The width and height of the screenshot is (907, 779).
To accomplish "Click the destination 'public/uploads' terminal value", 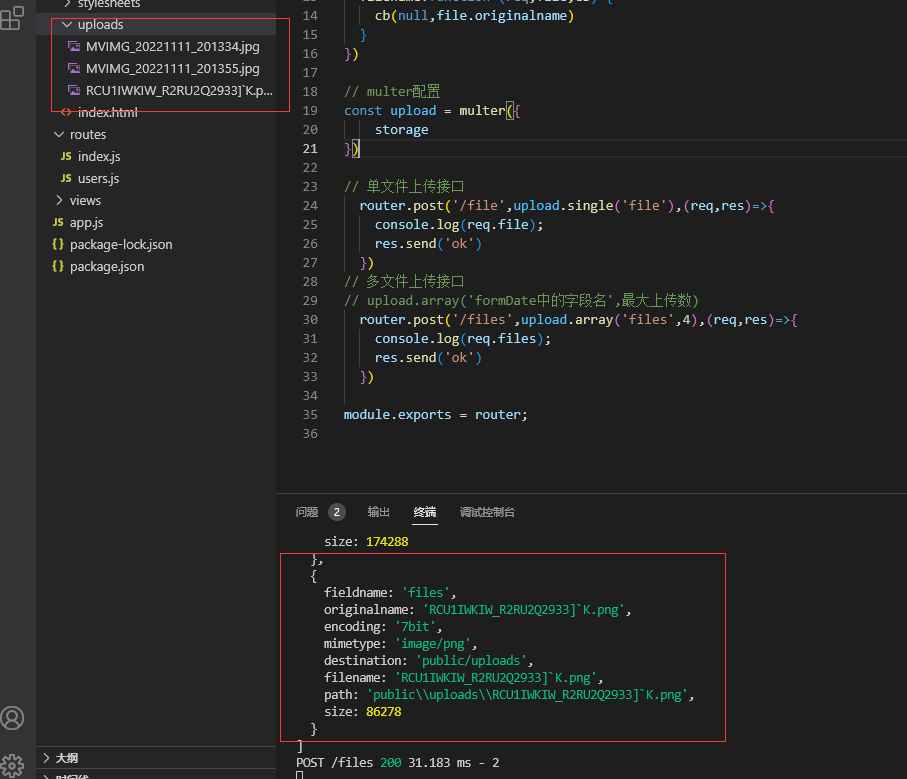I will (x=471, y=660).
